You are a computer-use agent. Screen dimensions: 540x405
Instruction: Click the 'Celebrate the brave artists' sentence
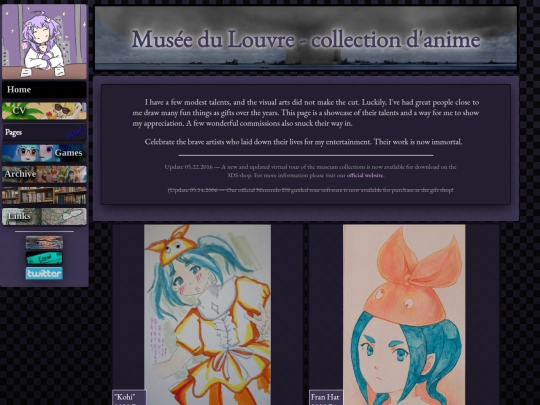click(303, 142)
